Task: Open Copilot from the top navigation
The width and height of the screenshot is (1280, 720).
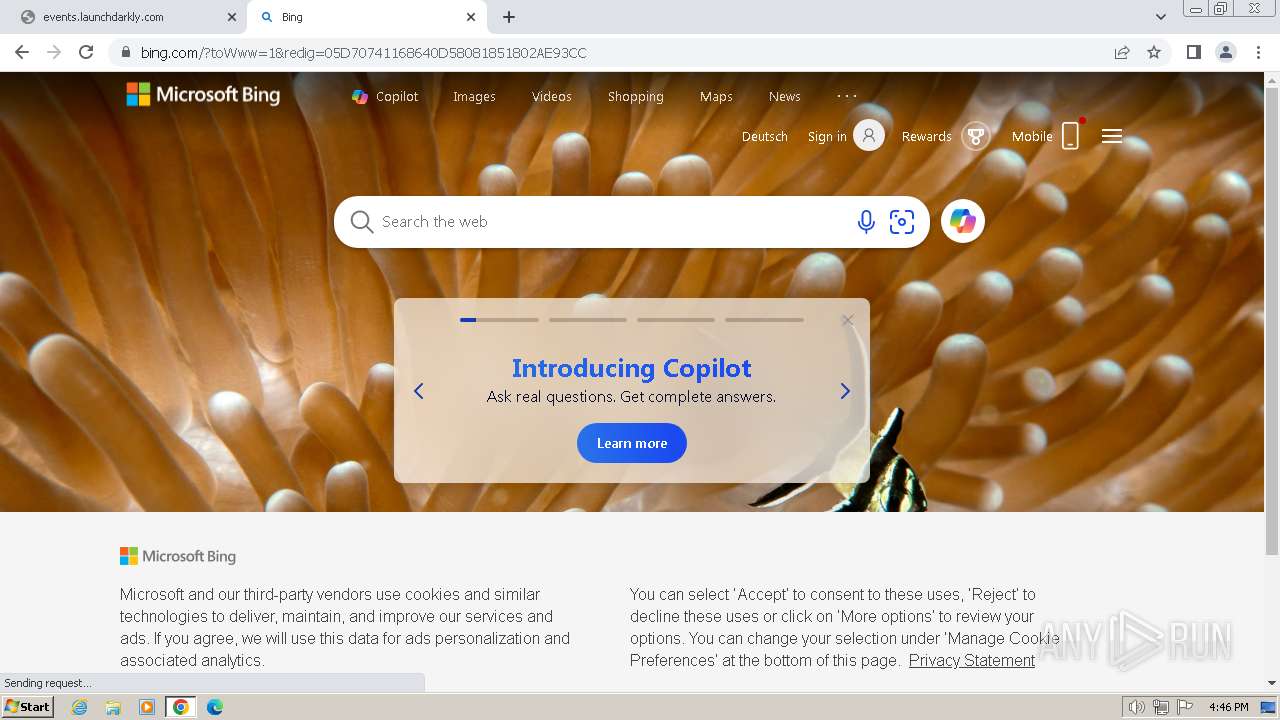Action: (385, 97)
